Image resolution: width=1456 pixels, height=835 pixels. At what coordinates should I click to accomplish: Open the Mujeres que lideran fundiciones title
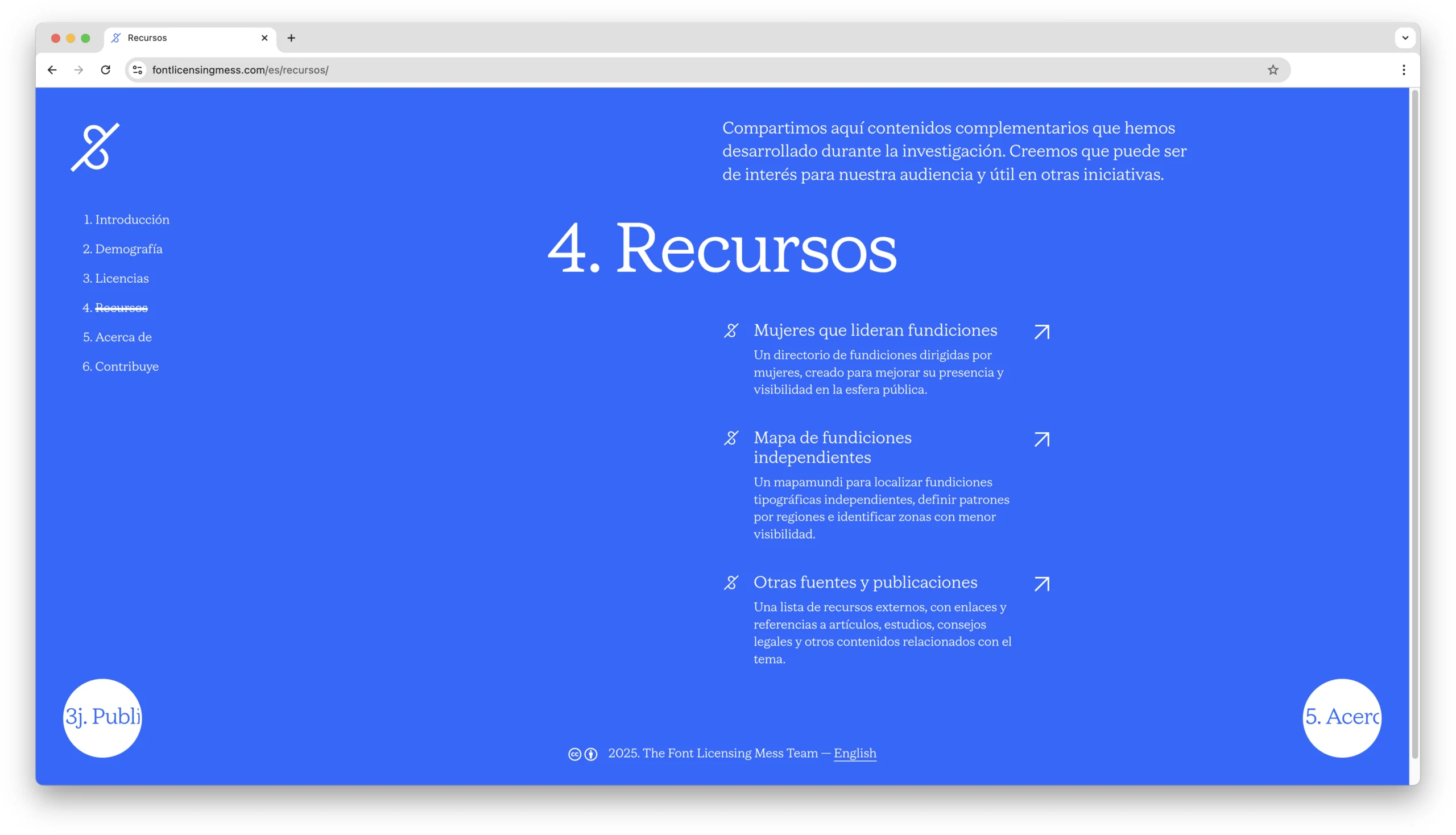click(875, 330)
